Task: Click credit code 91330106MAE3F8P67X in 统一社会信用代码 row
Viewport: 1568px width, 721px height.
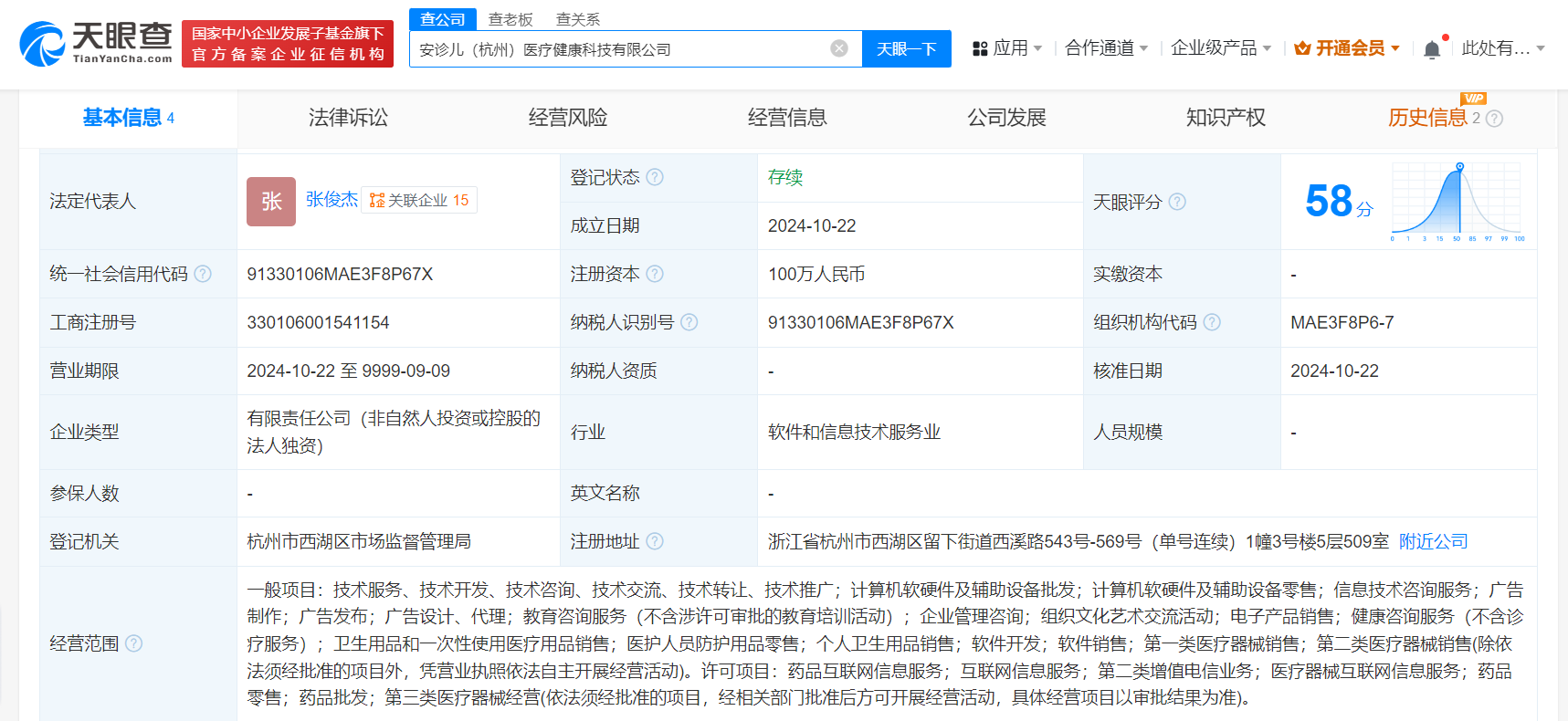Action: point(340,274)
